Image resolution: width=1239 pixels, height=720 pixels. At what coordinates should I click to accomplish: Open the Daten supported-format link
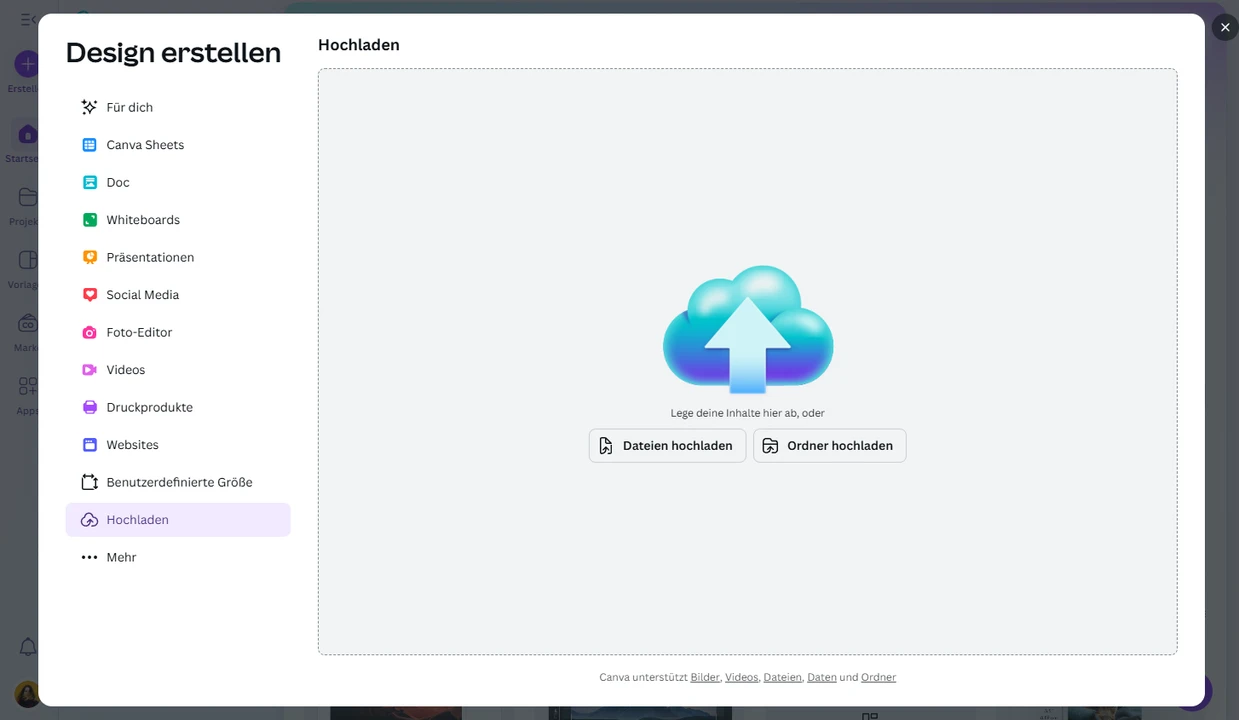tap(821, 677)
